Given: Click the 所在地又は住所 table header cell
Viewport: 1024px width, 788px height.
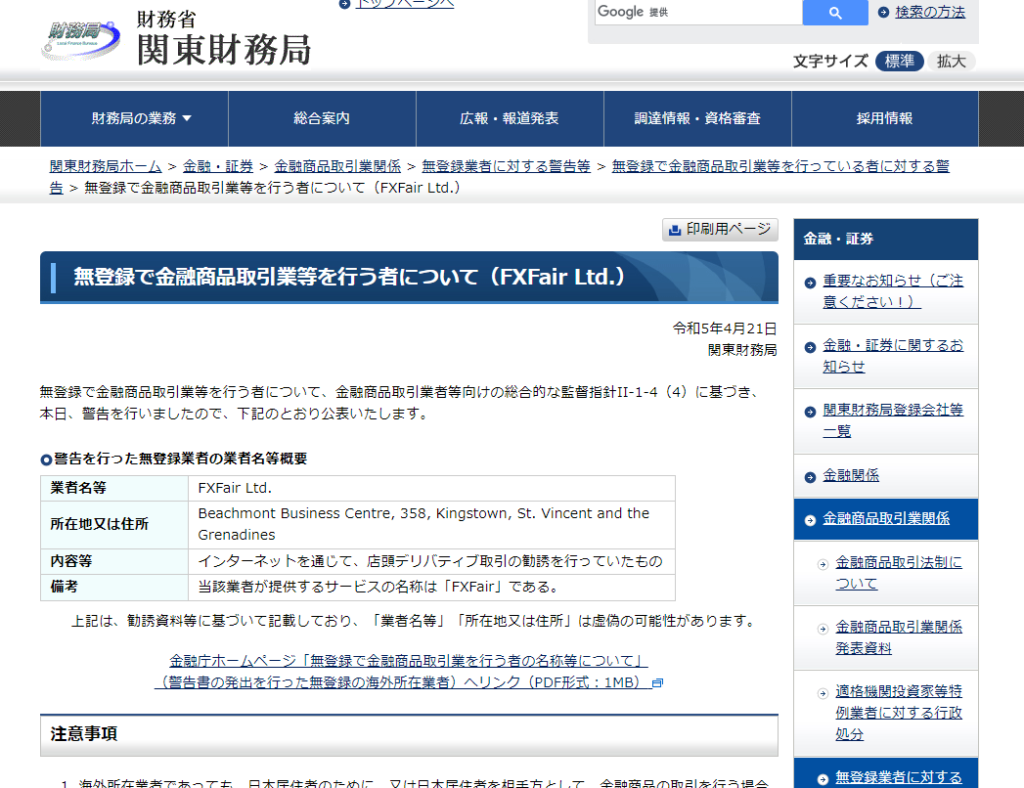Looking at the screenshot, I should pos(114,525).
